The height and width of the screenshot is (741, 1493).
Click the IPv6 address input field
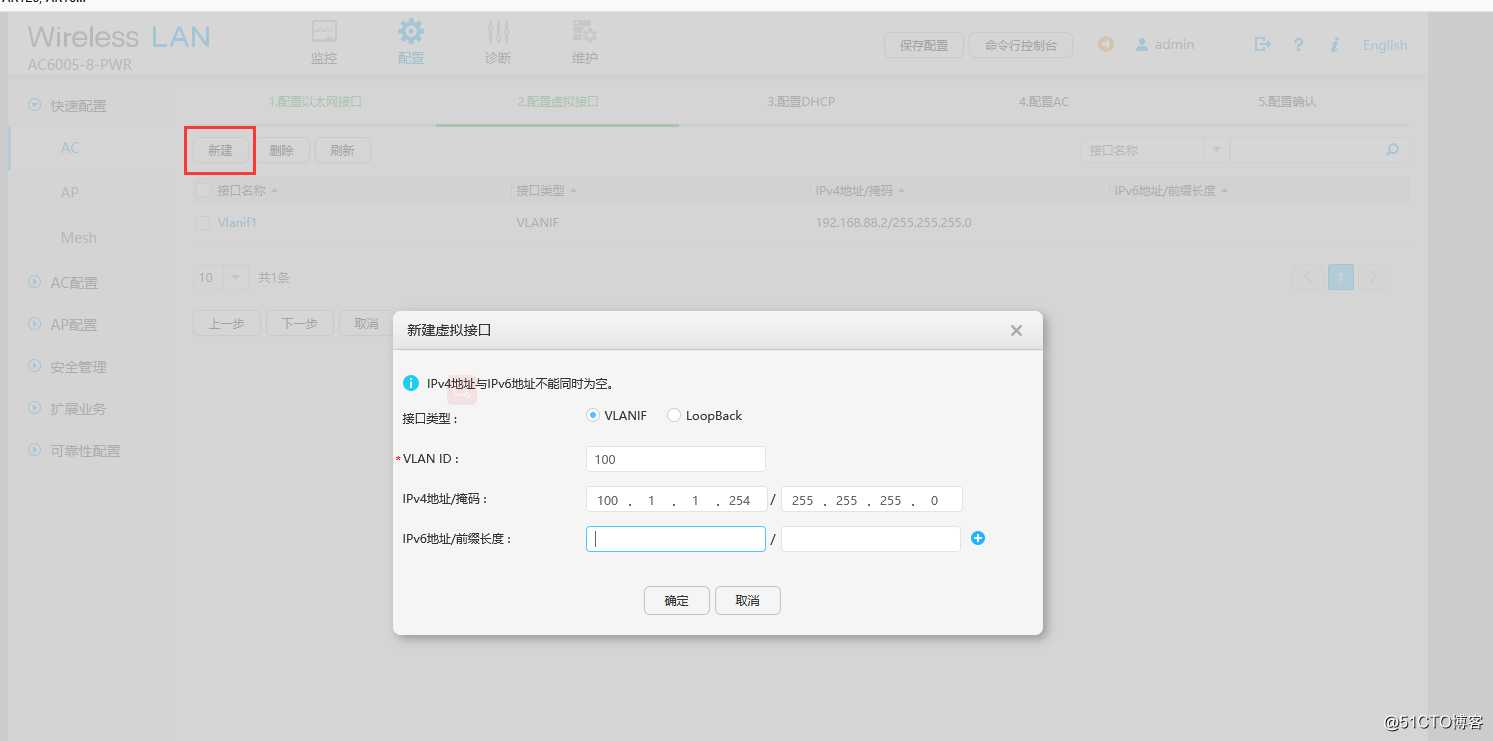[676, 539]
